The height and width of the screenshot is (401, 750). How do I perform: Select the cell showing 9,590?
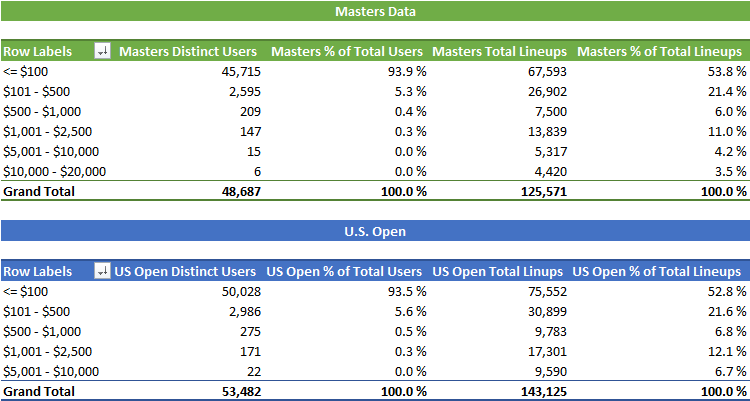[x=551, y=372]
